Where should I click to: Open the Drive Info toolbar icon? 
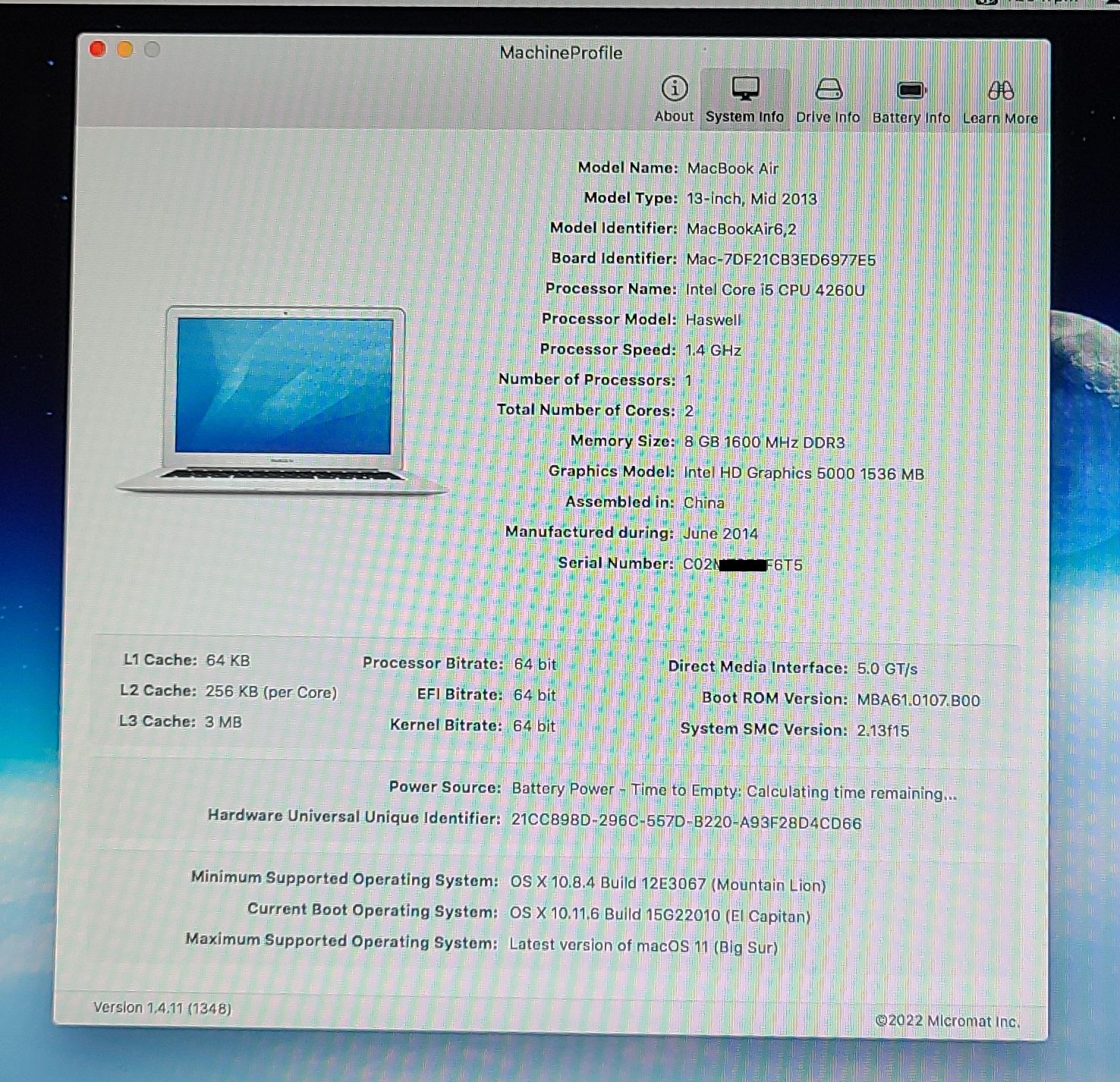pos(828,90)
